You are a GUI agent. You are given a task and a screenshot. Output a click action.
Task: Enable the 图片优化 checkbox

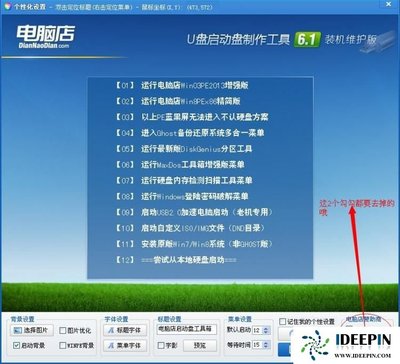pos(62,330)
